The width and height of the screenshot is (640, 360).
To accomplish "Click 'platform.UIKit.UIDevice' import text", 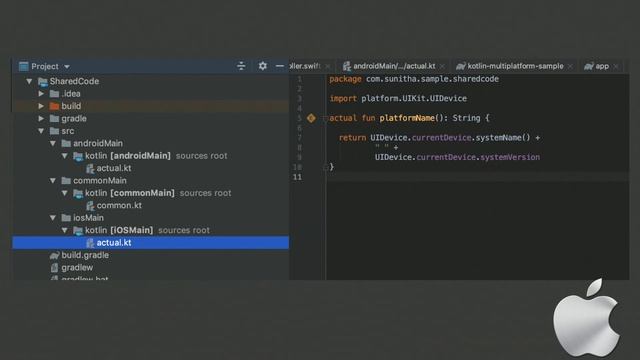I will (414, 98).
